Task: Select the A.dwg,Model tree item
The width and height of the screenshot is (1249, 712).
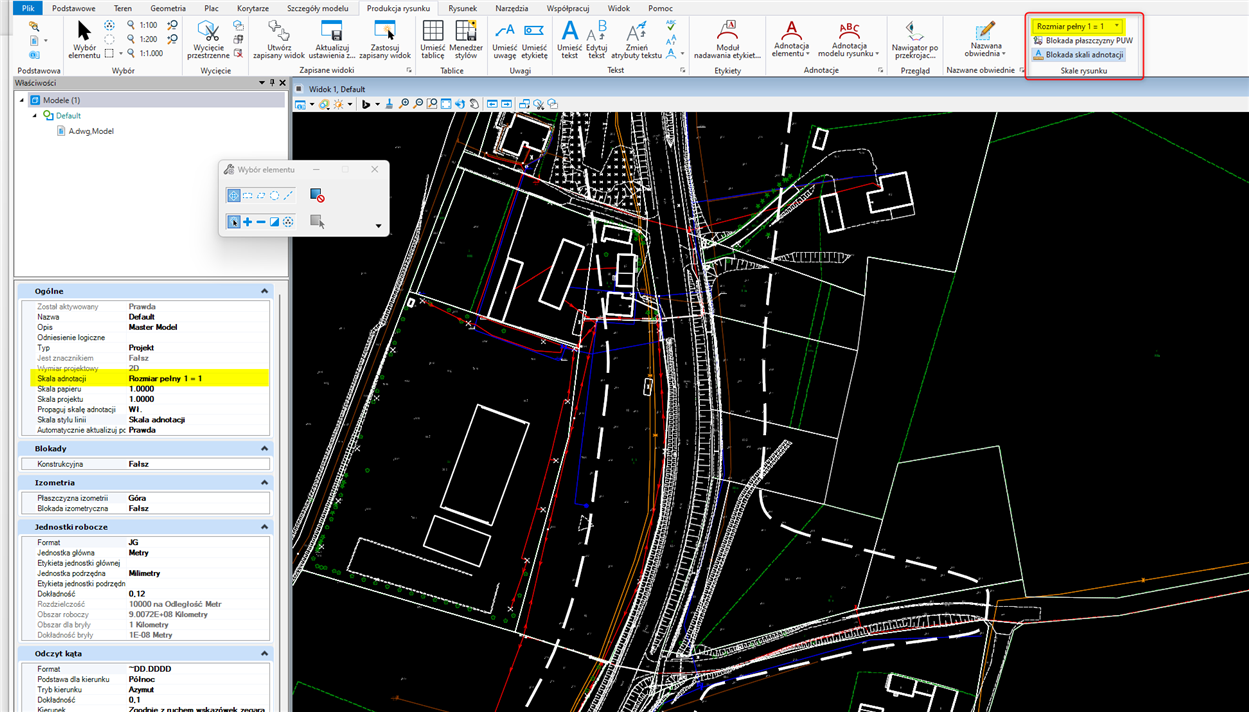Action: 90,131
